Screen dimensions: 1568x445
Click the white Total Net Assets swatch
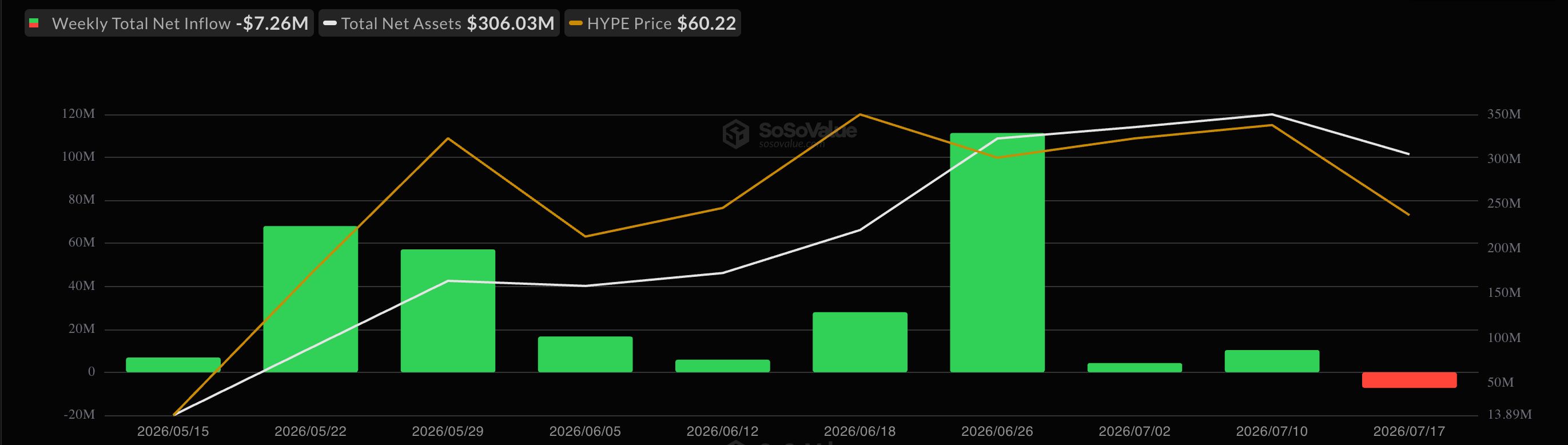pyautogui.click(x=330, y=23)
